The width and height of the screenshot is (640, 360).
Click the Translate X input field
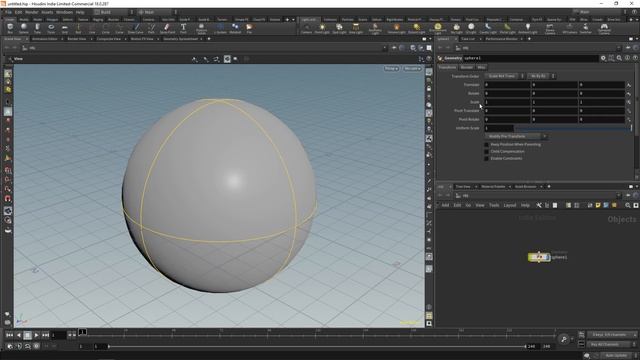tap(507, 85)
